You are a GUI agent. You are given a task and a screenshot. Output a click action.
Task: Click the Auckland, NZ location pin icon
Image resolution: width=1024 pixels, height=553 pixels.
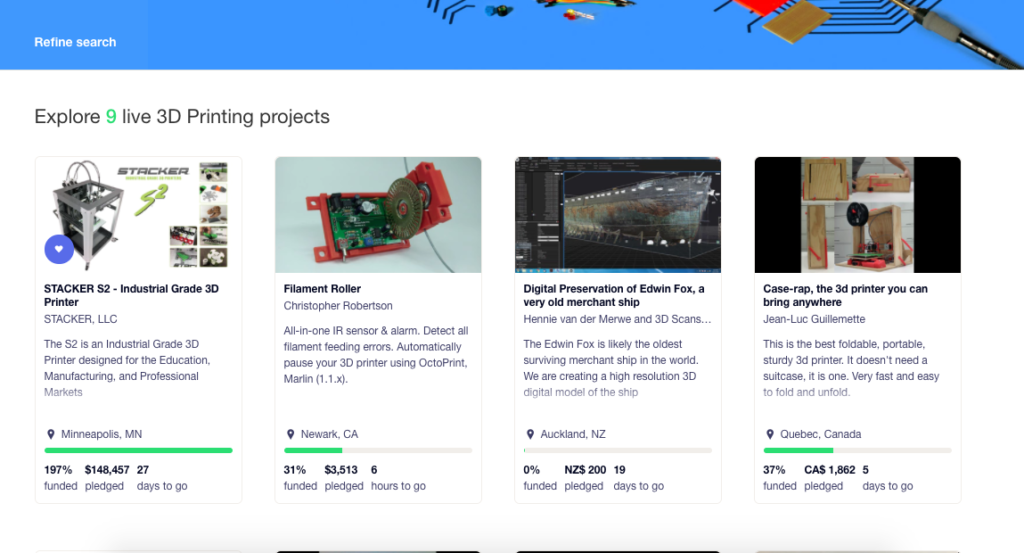coord(531,435)
